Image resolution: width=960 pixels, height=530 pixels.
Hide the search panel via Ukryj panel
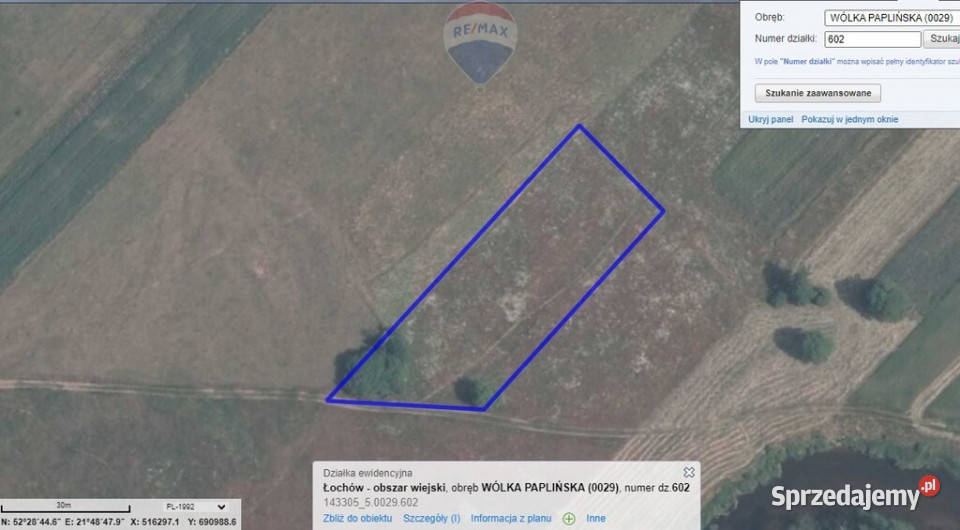click(770, 119)
